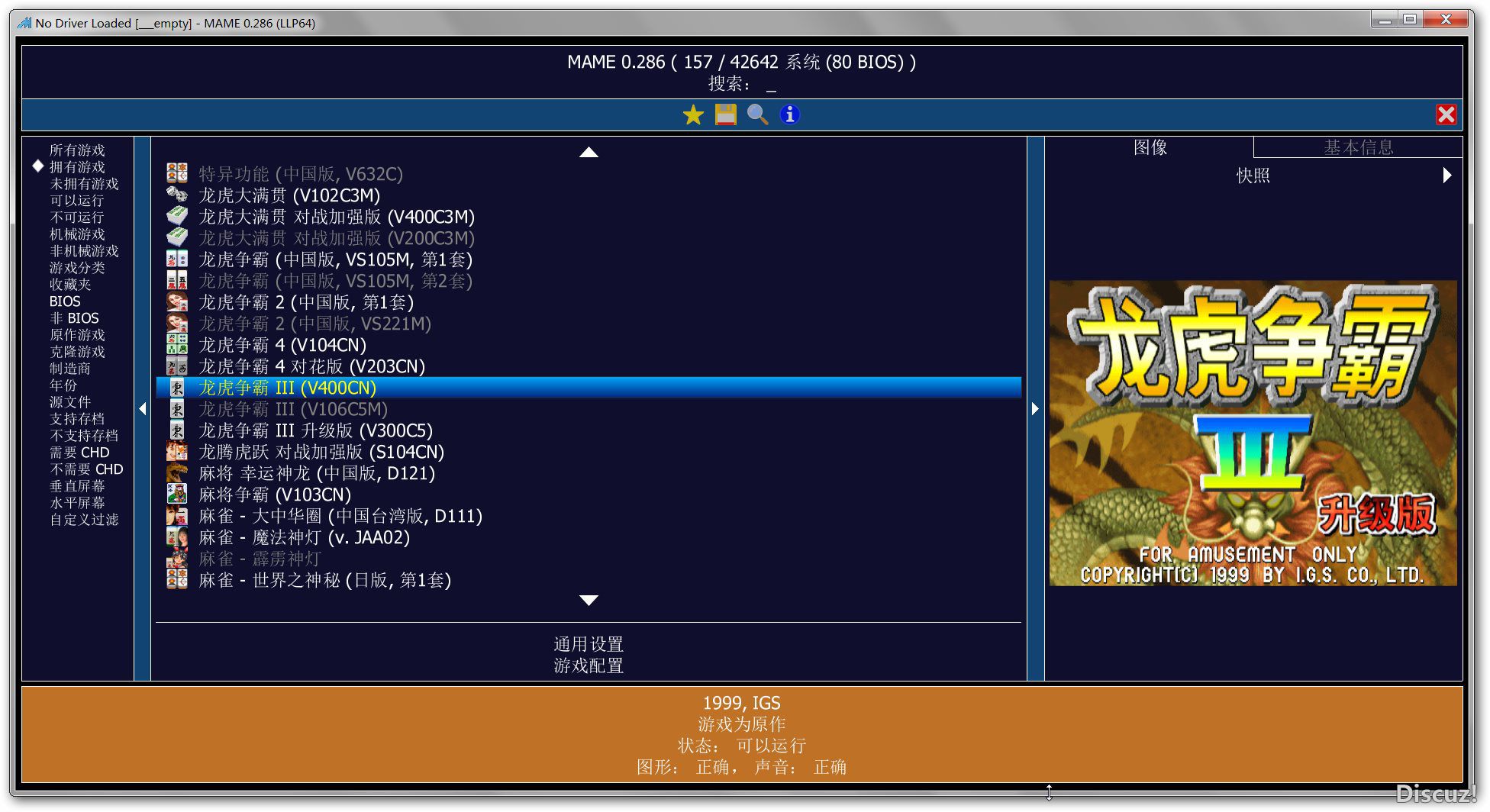This screenshot has width=1490, height=812.
Task: Open 通用设置 general settings
Action: [588, 644]
